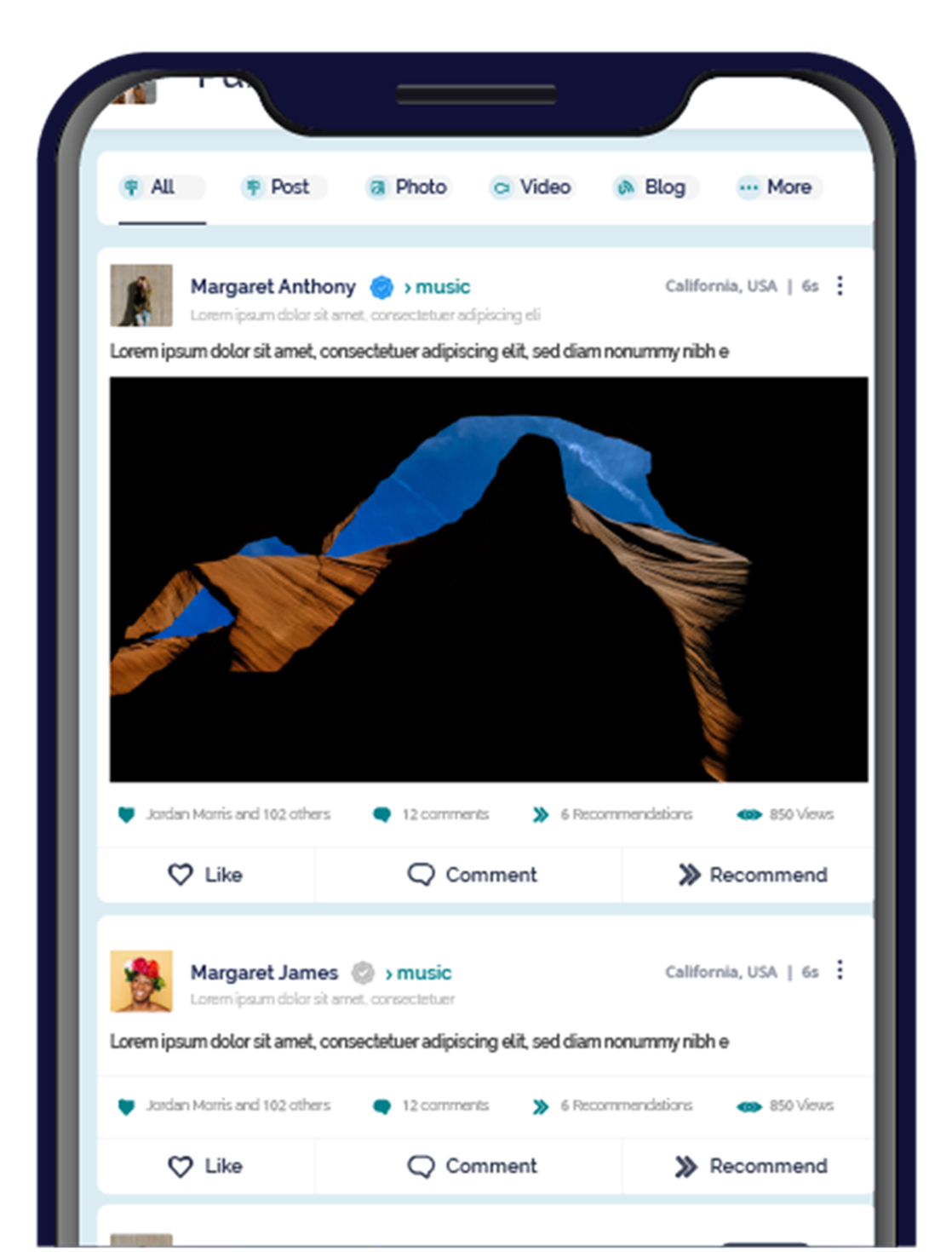952x1252 pixels.
Task: Open comment box on Margaret Anthony's post
Action: [472, 875]
